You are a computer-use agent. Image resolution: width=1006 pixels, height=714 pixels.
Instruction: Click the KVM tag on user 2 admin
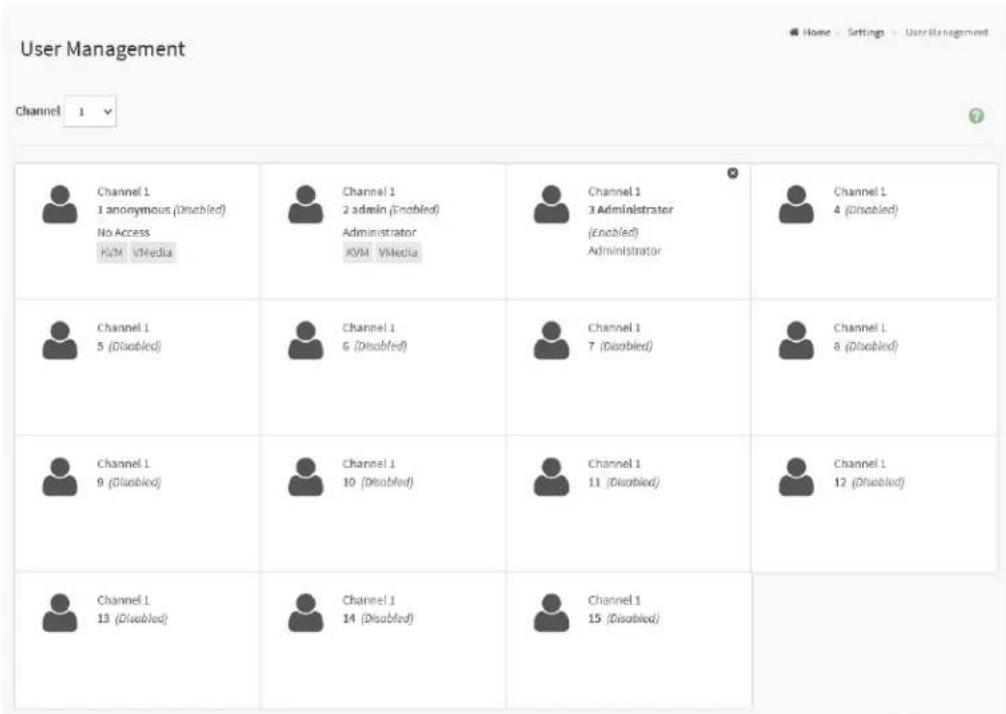tap(357, 253)
